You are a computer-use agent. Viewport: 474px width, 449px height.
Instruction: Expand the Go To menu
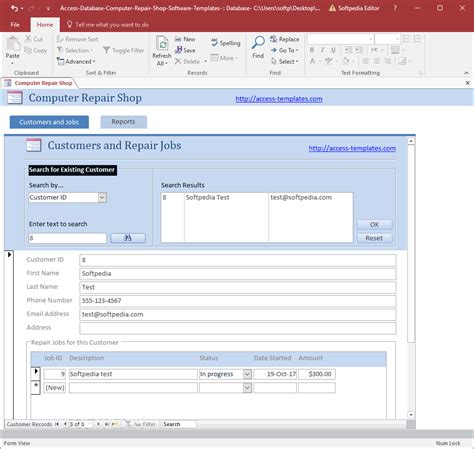(x=284, y=50)
